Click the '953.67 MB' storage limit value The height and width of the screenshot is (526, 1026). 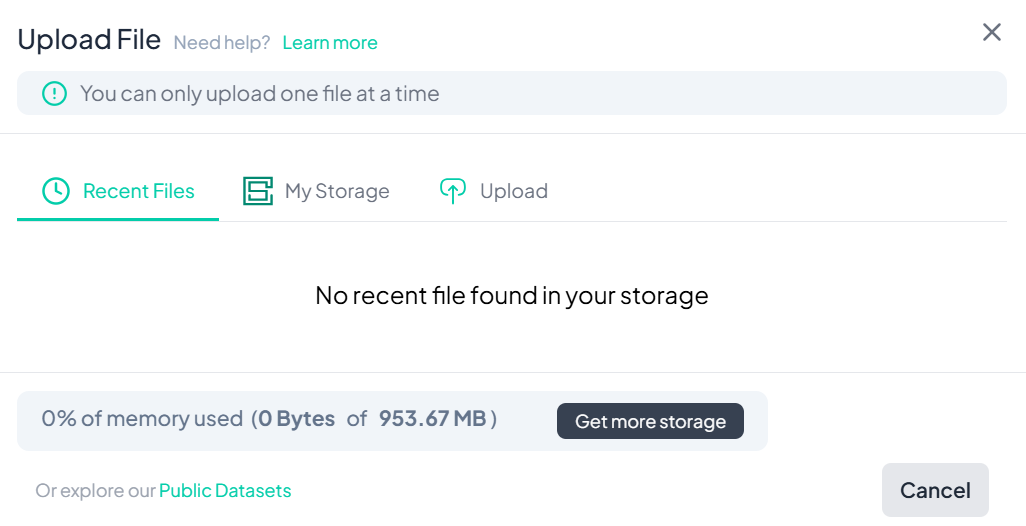432,419
